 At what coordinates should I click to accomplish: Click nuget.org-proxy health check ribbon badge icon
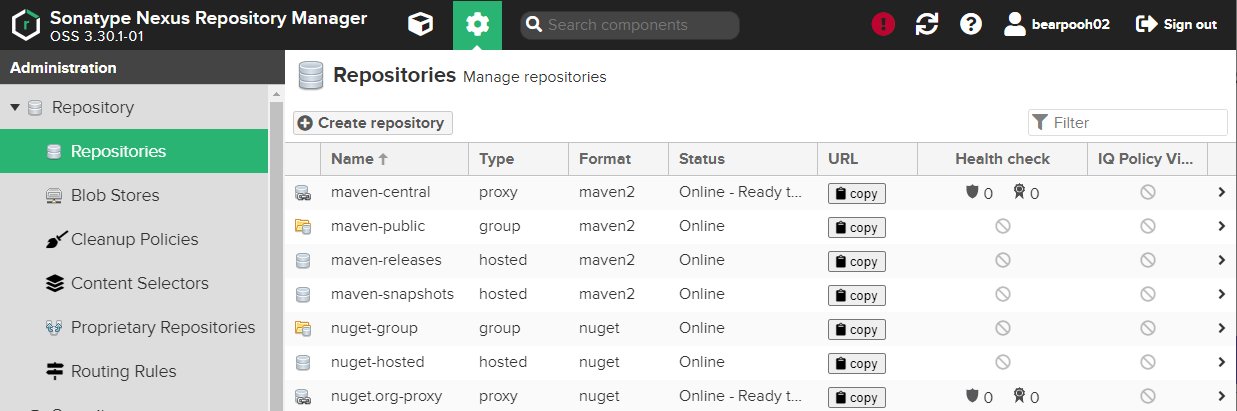pos(1019,396)
